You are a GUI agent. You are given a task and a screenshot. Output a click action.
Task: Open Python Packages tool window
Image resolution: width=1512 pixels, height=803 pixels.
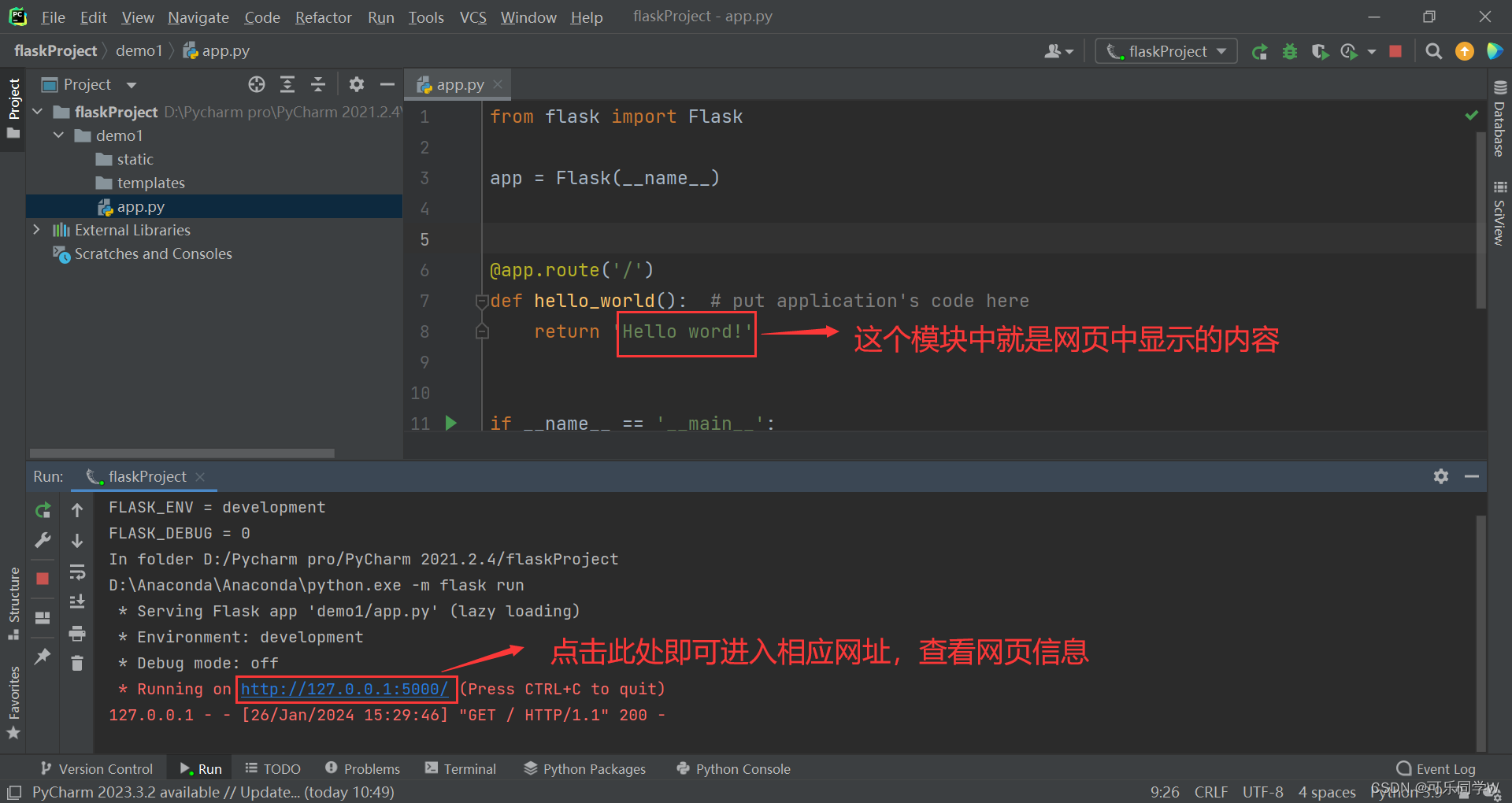pos(584,768)
